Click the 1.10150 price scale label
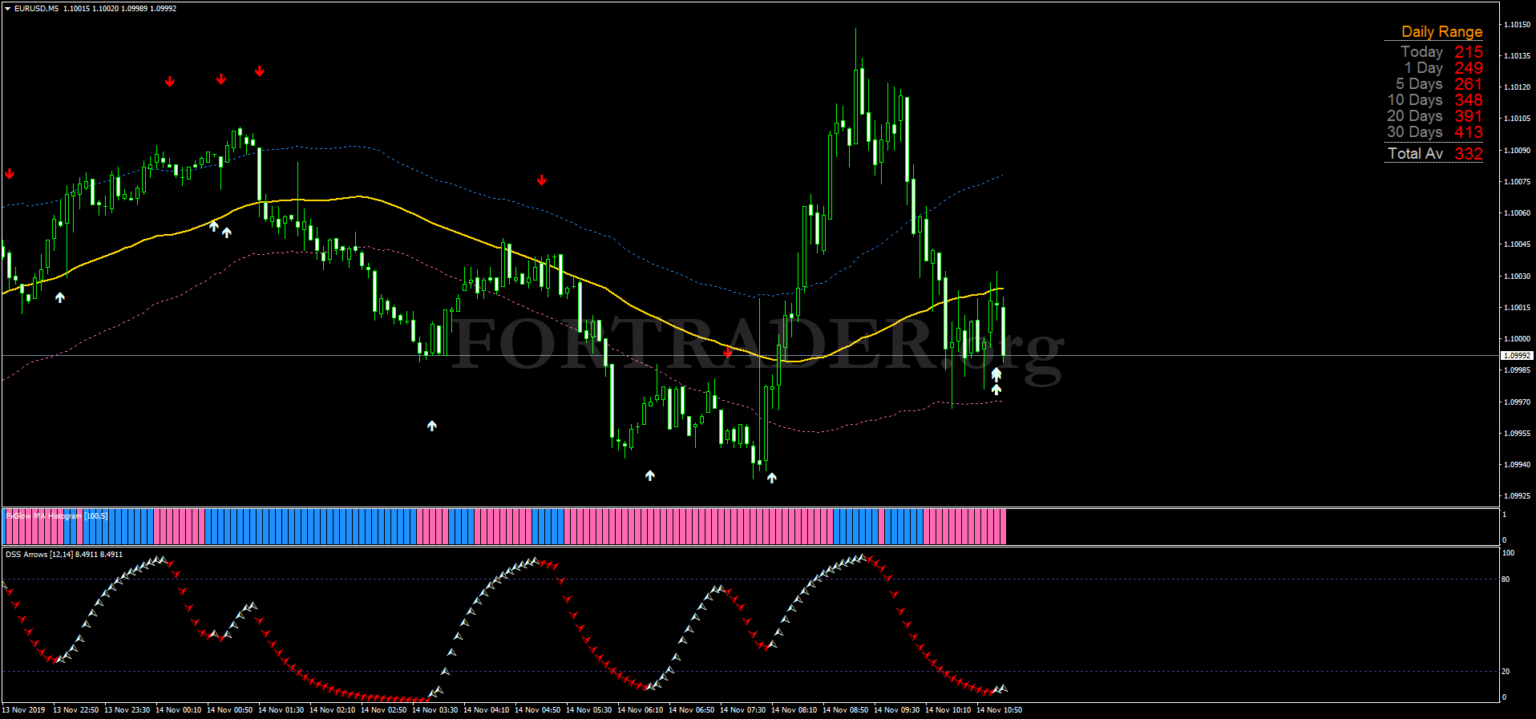 [x=1517, y=24]
